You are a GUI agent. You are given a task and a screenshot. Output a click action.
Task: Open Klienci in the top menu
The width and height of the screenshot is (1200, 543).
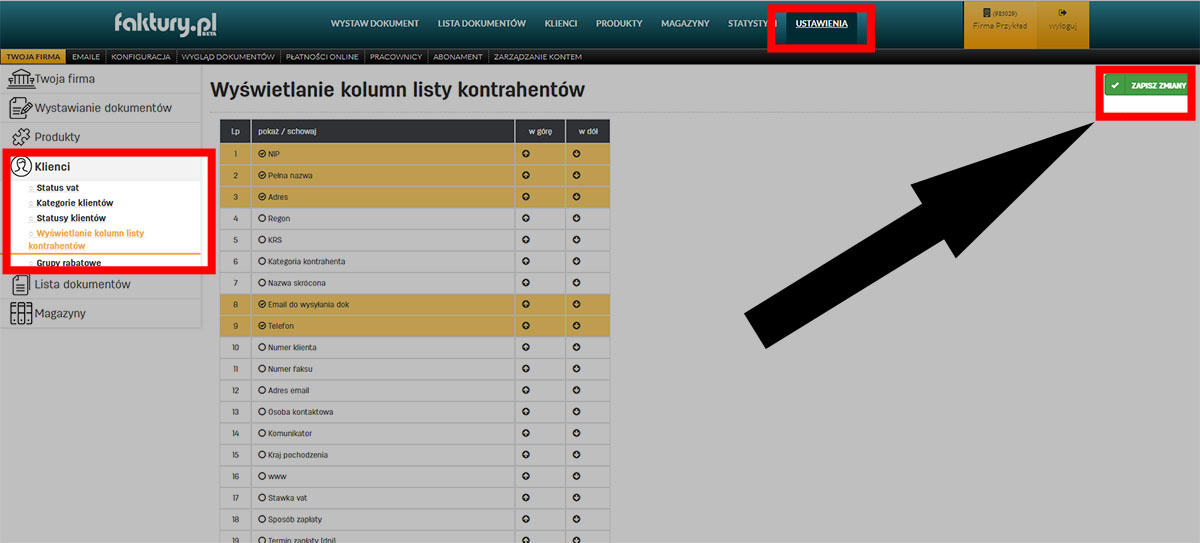(x=560, y=23)
